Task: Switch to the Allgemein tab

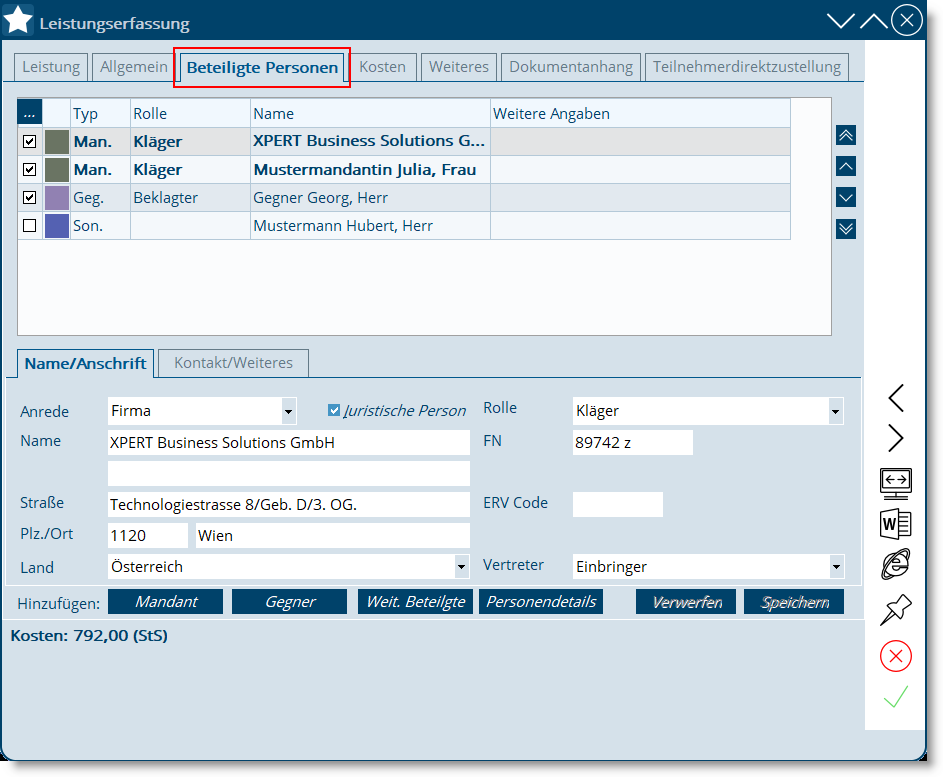Action: [x=134, y=67]
